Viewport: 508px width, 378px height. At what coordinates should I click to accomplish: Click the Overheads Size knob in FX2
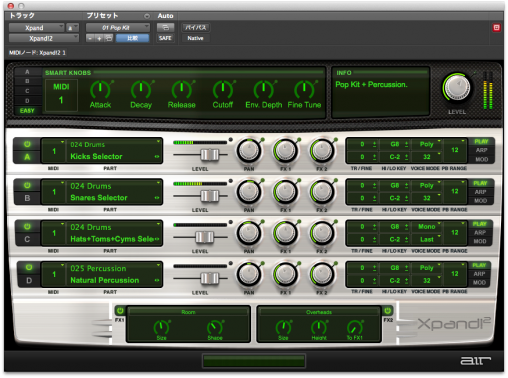point(283,327)
